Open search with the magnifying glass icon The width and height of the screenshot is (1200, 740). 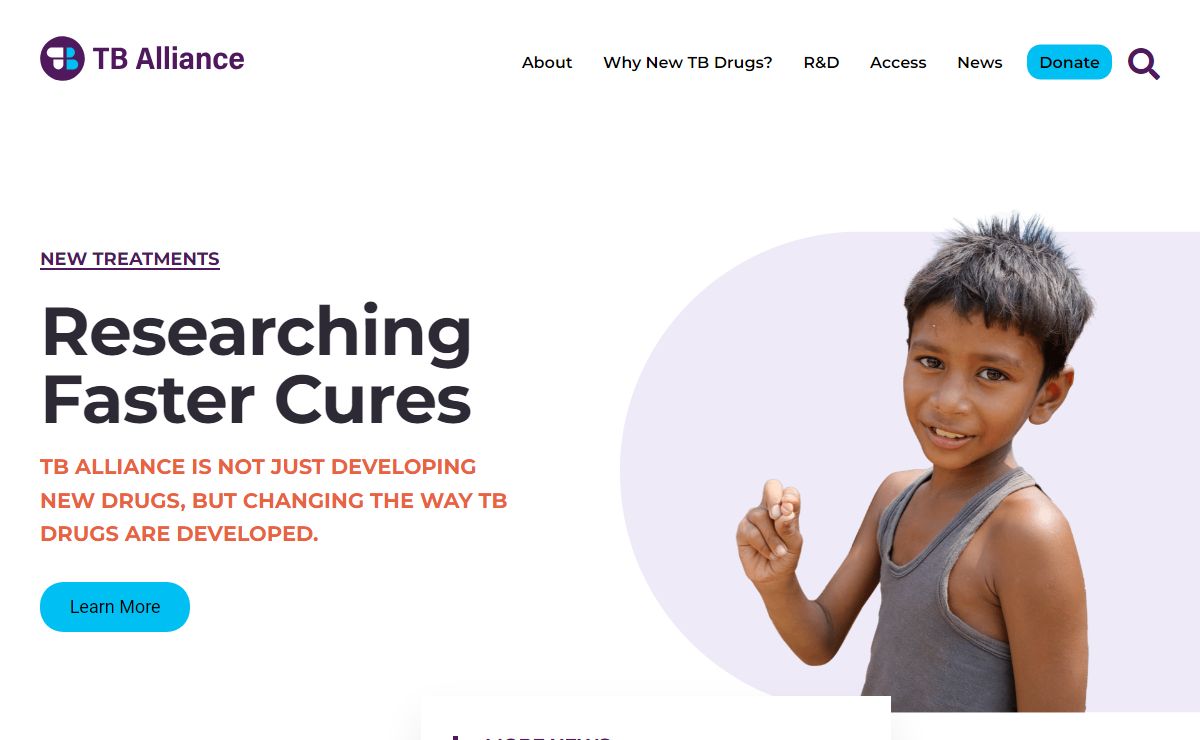click(x=1144, y=63)
